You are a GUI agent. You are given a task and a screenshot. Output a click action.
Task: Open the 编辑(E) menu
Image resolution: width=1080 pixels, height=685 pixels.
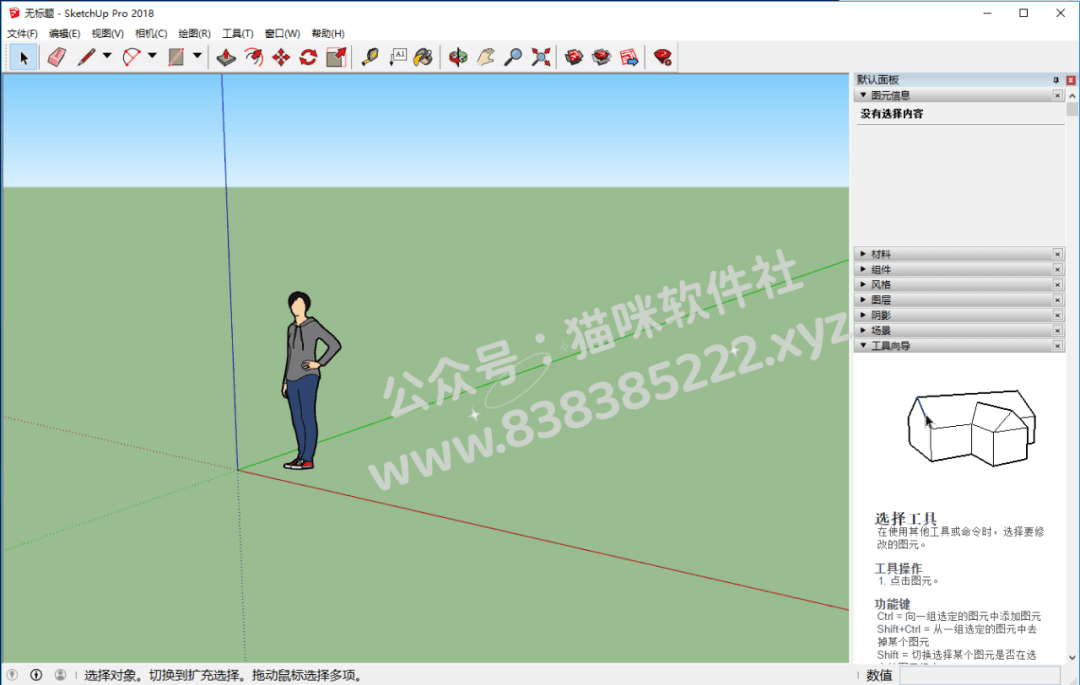click(x=64, y=33)
